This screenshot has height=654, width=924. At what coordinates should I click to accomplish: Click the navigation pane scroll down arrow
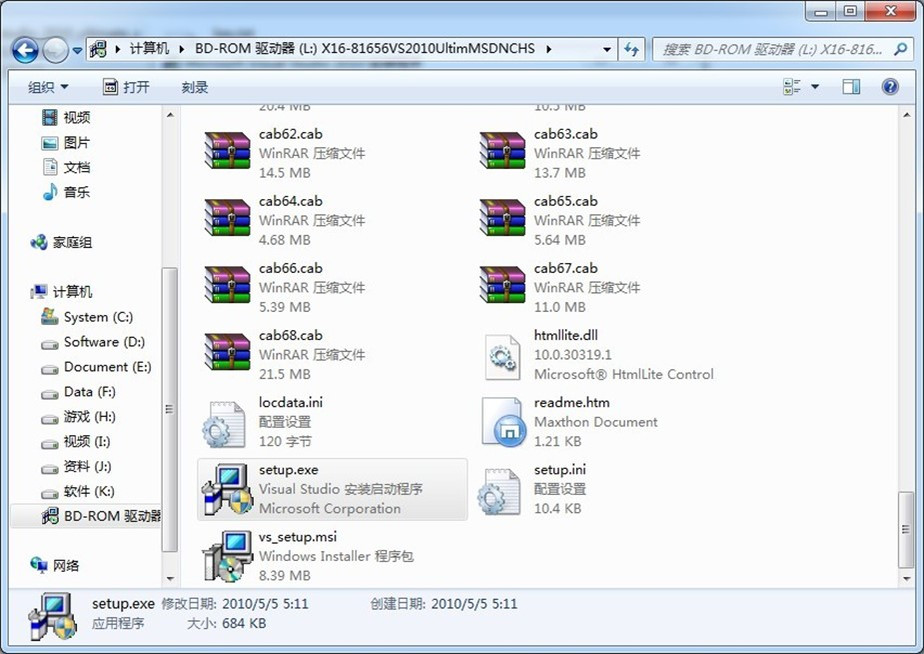point(170,579)
